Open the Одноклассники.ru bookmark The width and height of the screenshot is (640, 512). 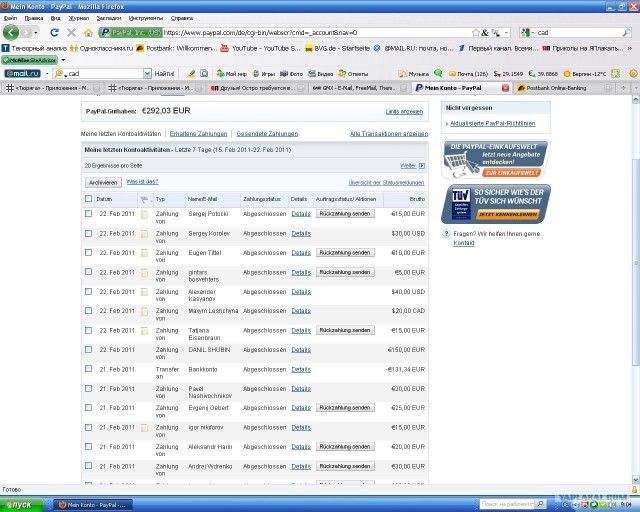101,48
